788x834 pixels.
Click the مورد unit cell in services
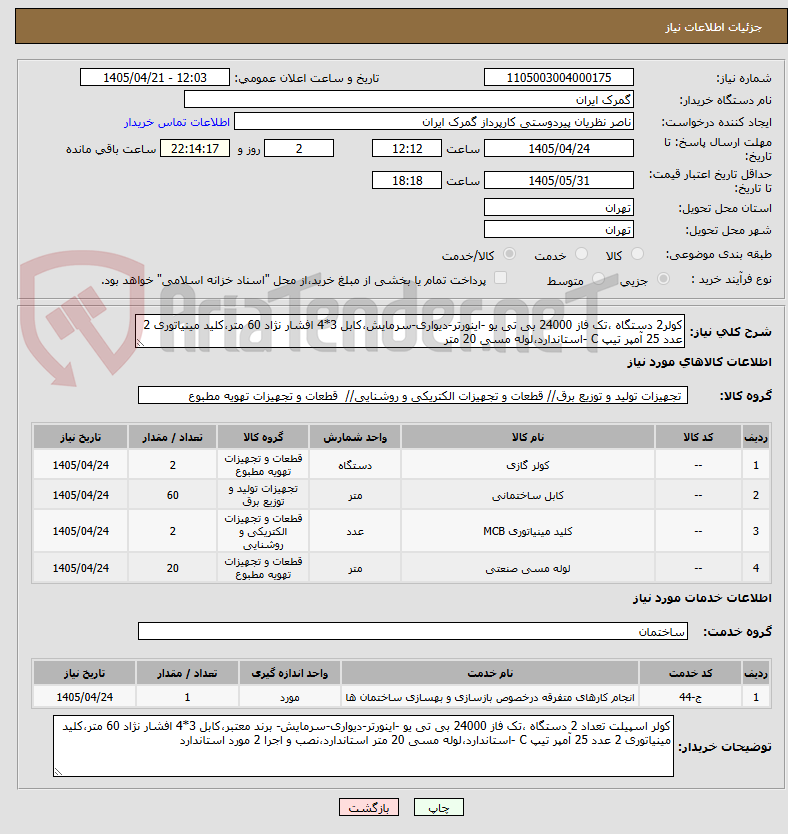[290, 697]
